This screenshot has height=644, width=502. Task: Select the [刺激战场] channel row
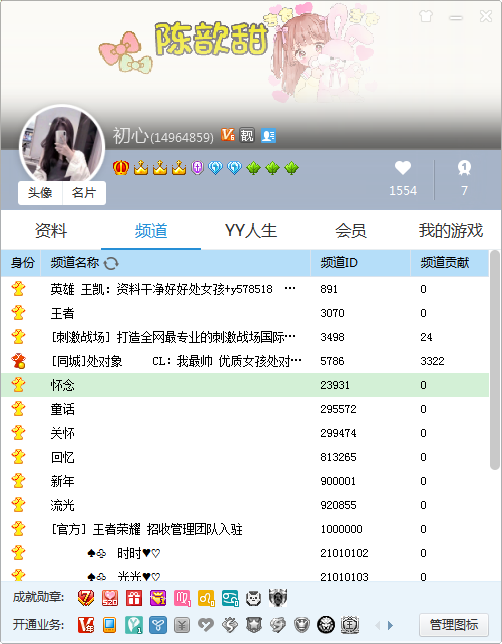(245, 337)
